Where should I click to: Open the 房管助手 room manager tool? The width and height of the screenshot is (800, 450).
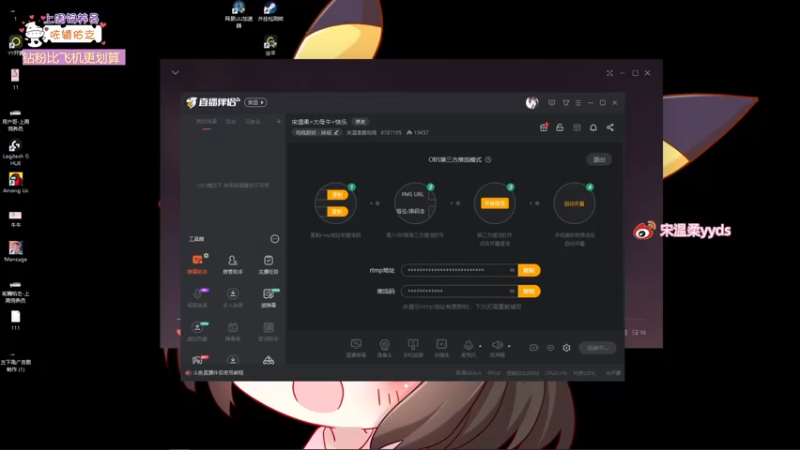point(233,264)
